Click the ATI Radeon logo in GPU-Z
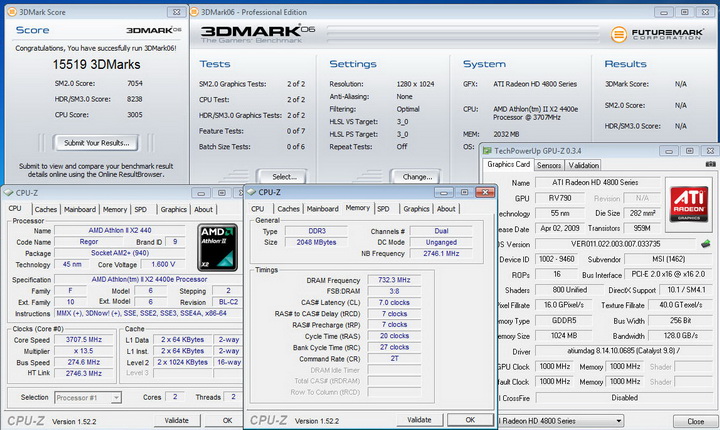Screen dimensions: 720x430 (x=689, y=204)
